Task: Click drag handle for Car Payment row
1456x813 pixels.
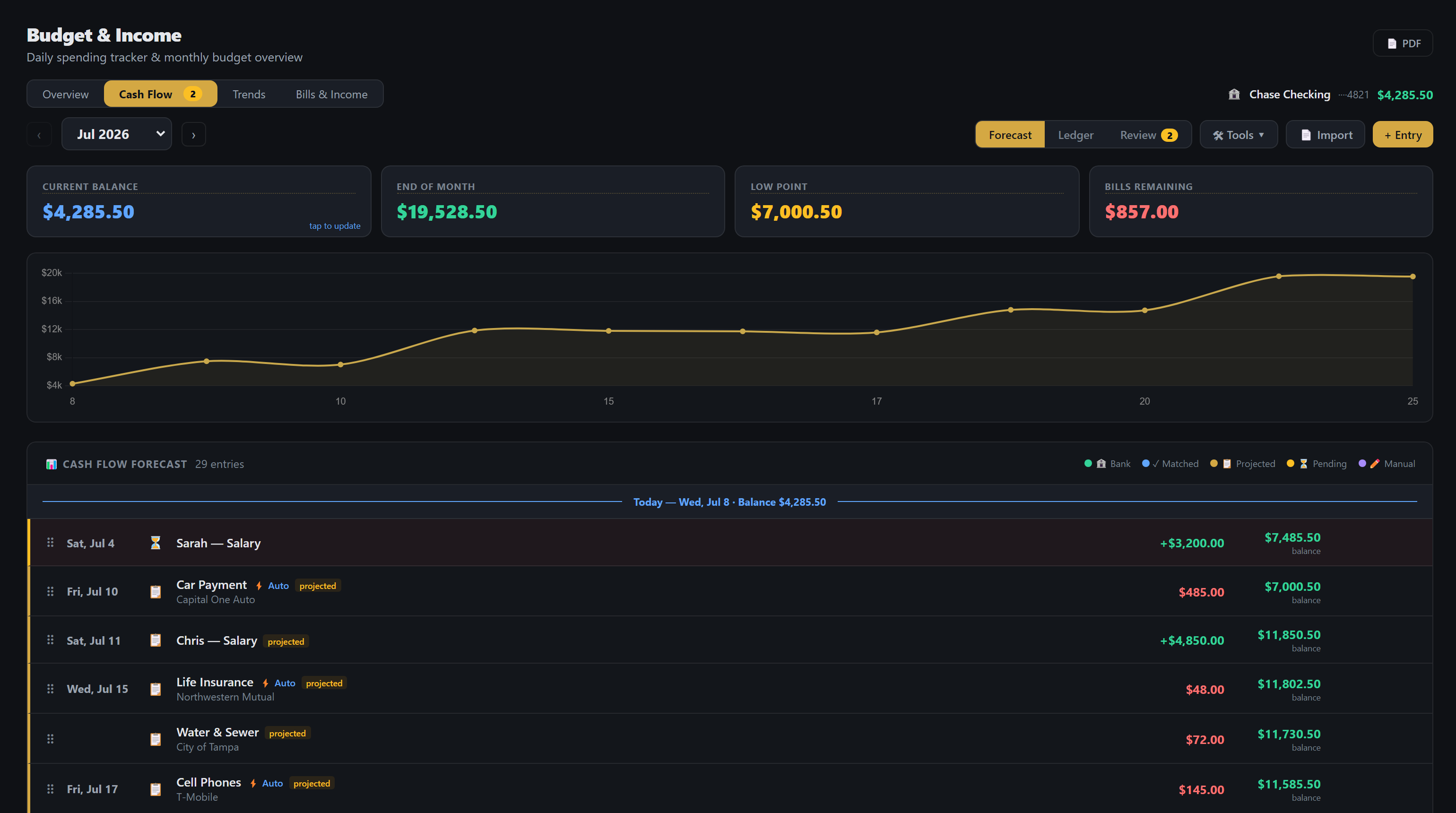Action: click(x=50, y=591)
